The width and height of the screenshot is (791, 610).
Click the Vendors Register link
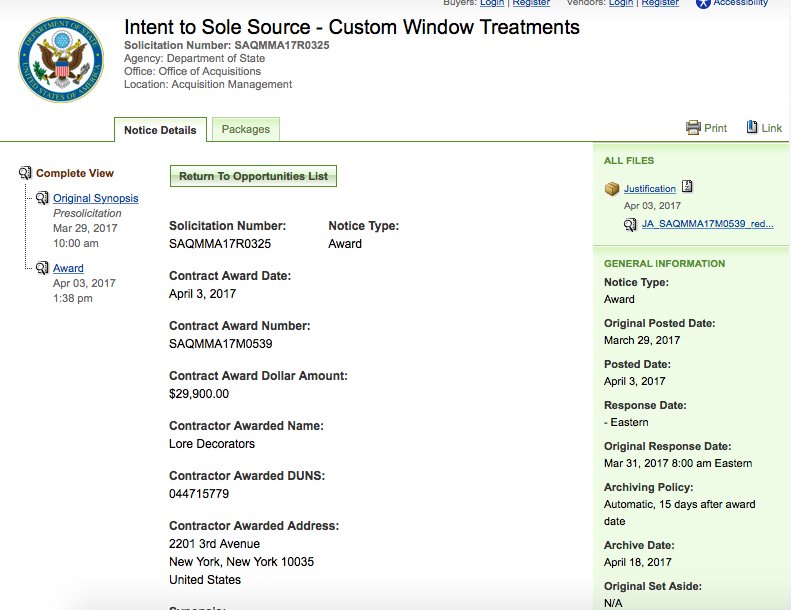[x=660, y=3]
